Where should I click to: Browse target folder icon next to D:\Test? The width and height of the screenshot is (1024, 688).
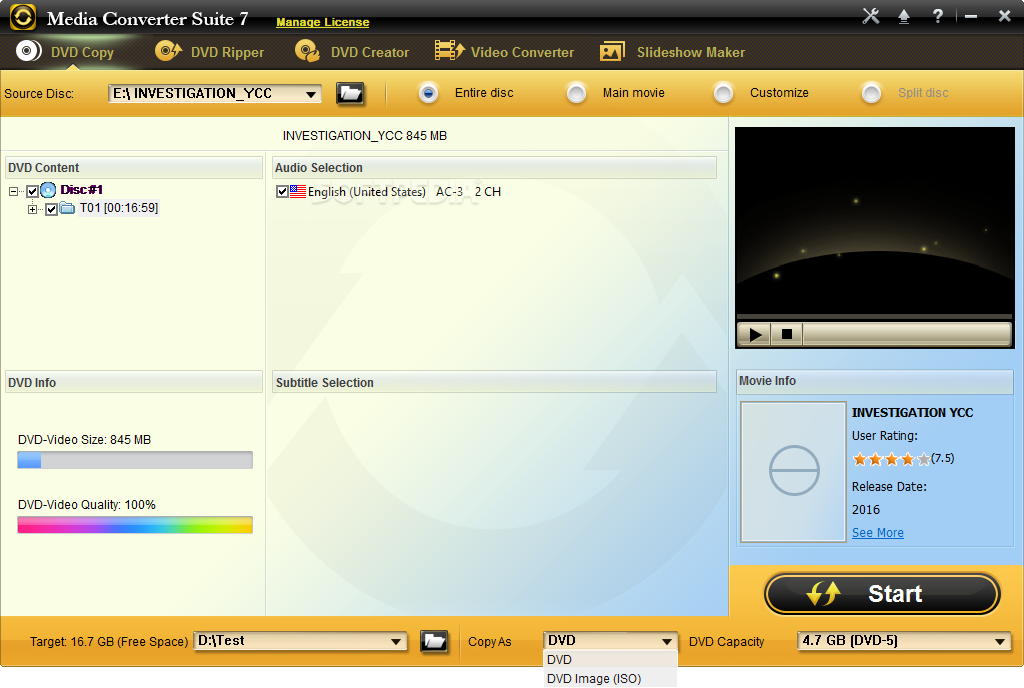click(434, 642)
